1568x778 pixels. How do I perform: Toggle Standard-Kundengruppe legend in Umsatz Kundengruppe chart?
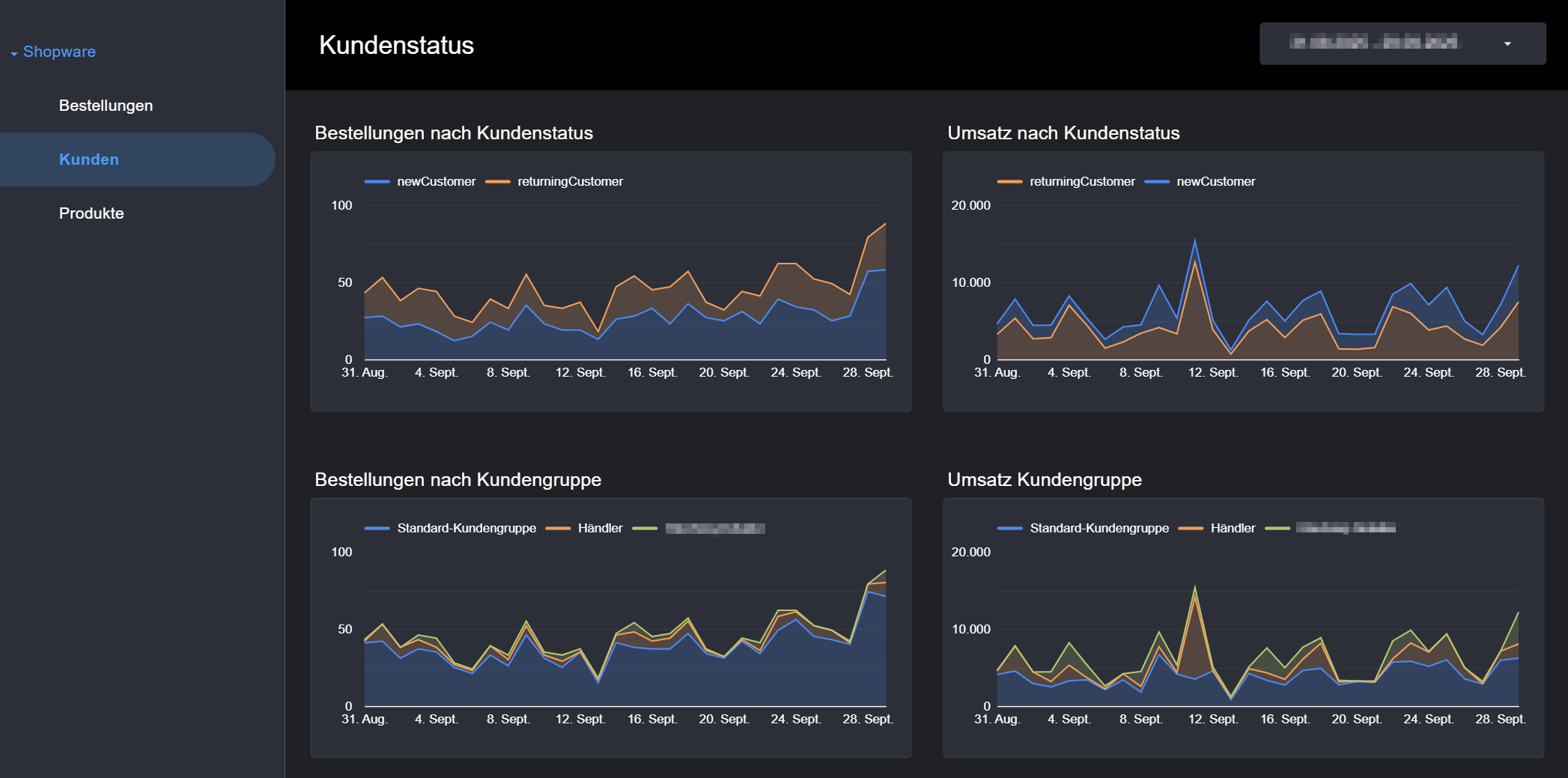pos(1098,528)
